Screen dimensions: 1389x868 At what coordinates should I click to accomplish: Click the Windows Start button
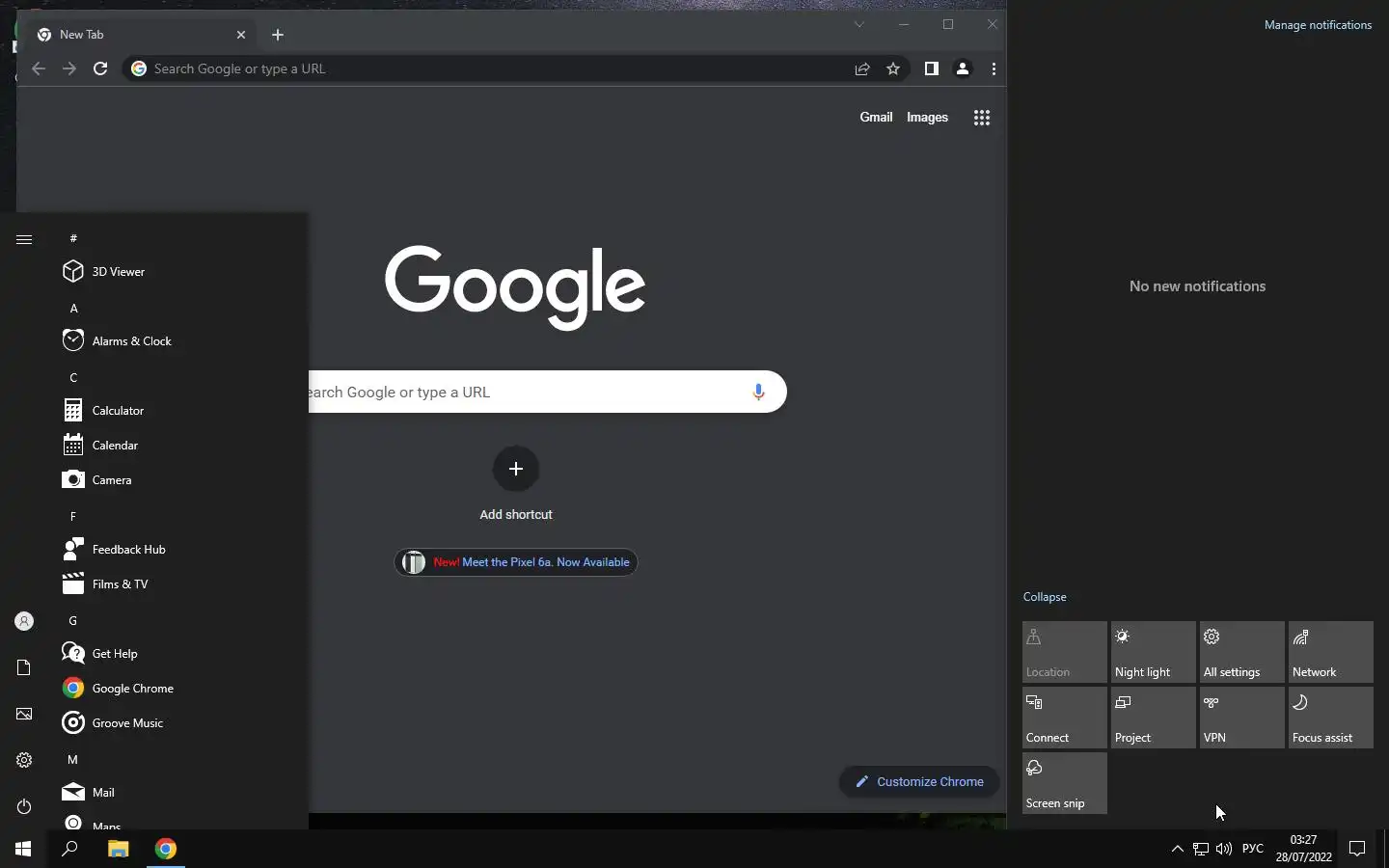click(23, 849)
